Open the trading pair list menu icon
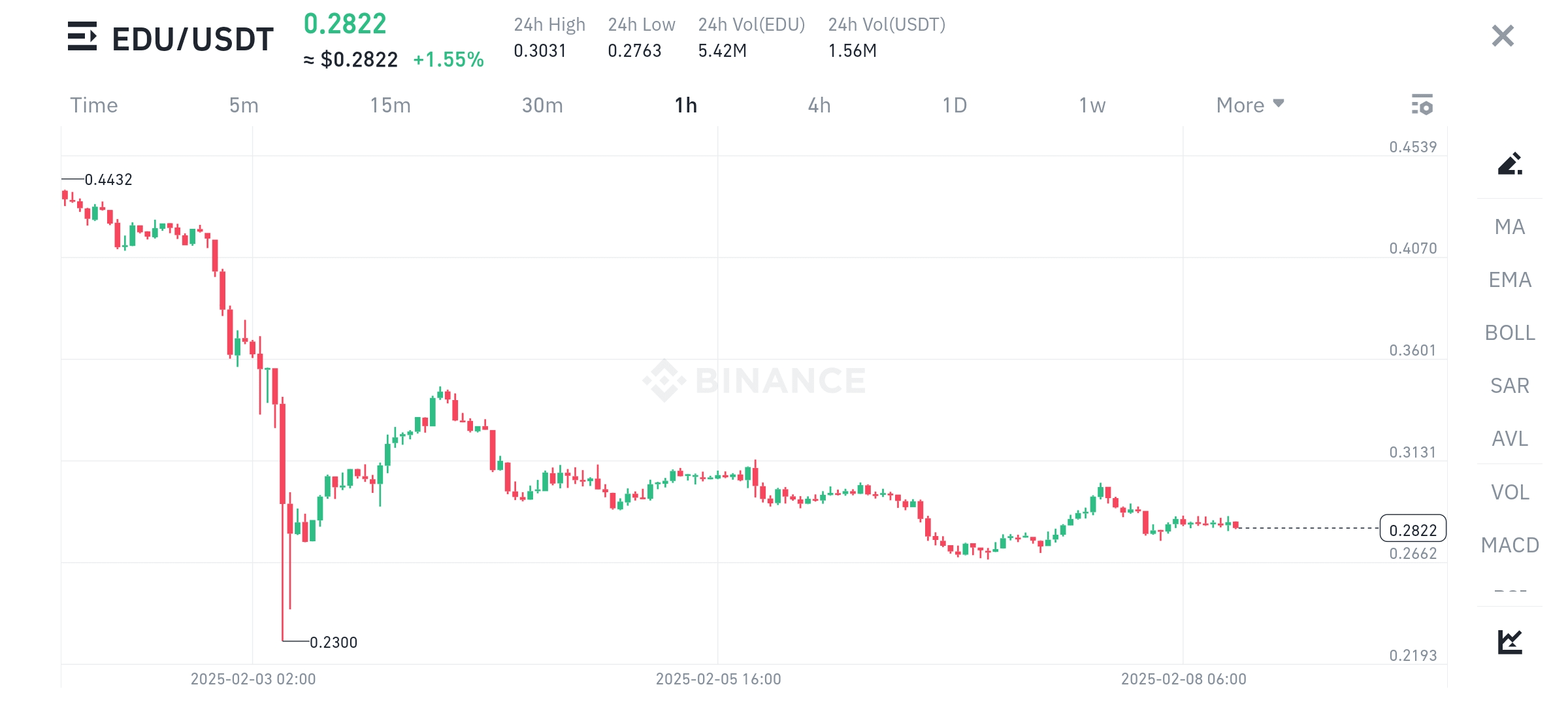 pyautogui.click(x=82, y=37)
